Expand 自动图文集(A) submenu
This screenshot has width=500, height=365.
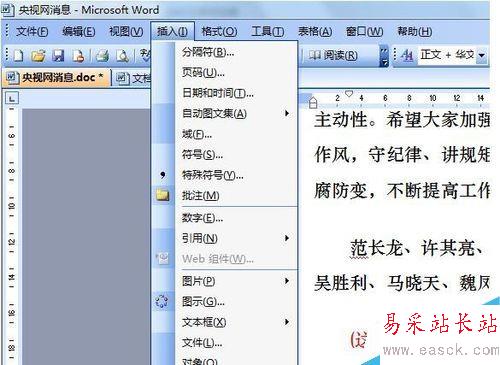[x=224, y=114]
